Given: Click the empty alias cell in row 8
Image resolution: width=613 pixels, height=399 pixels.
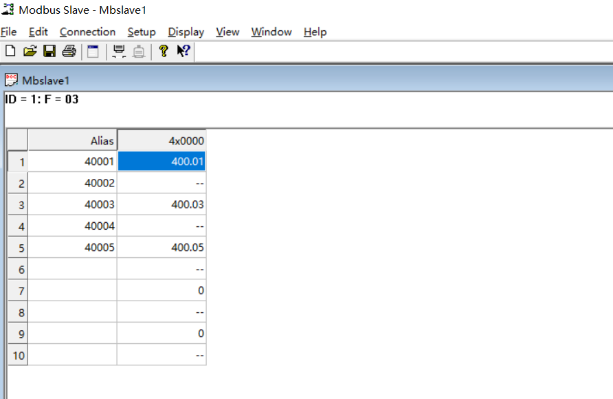Looking at the screenshot, I should pyautogui.click(x=72, y=312).
